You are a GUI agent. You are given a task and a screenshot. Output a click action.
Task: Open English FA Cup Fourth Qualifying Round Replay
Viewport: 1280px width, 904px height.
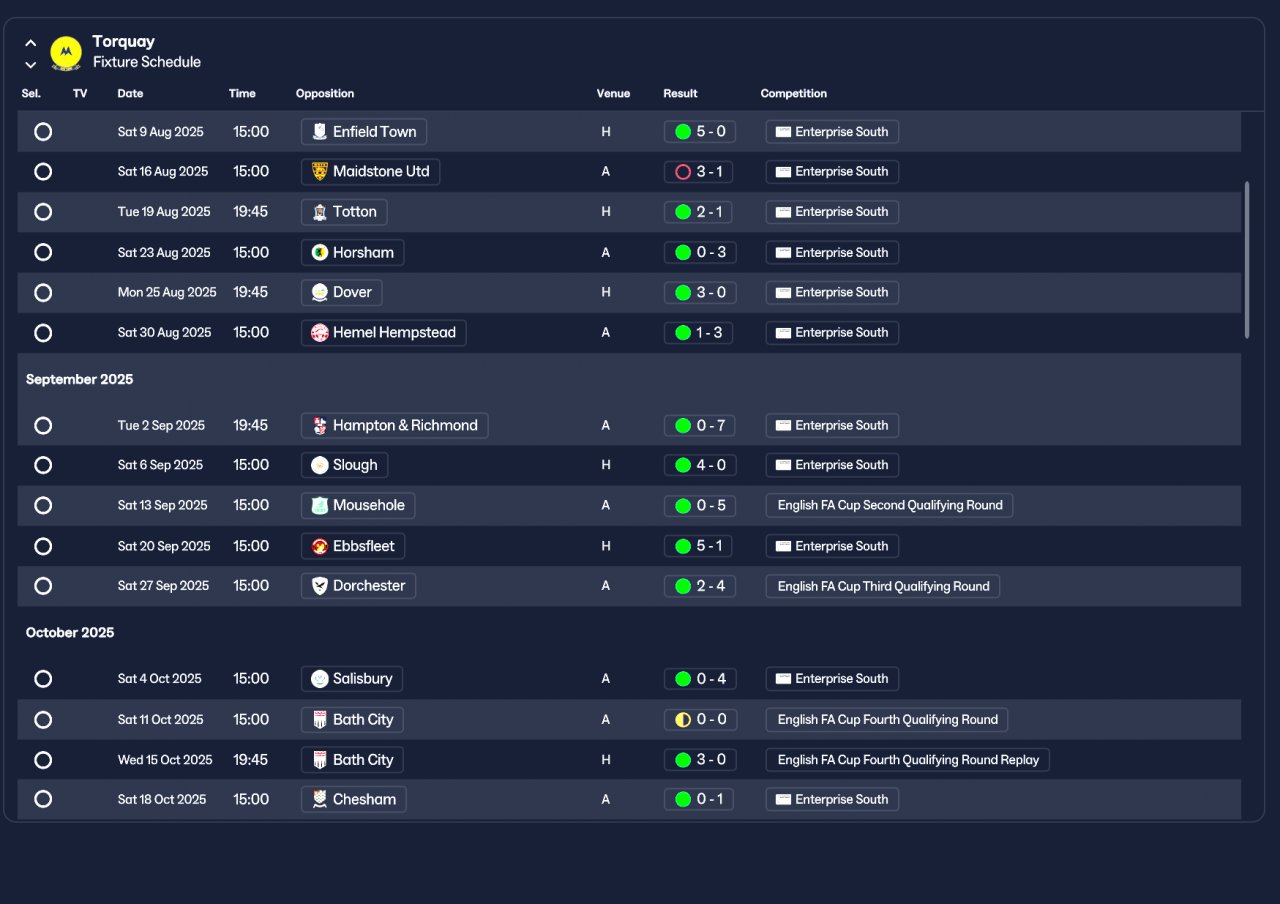[x=908, y=759]
